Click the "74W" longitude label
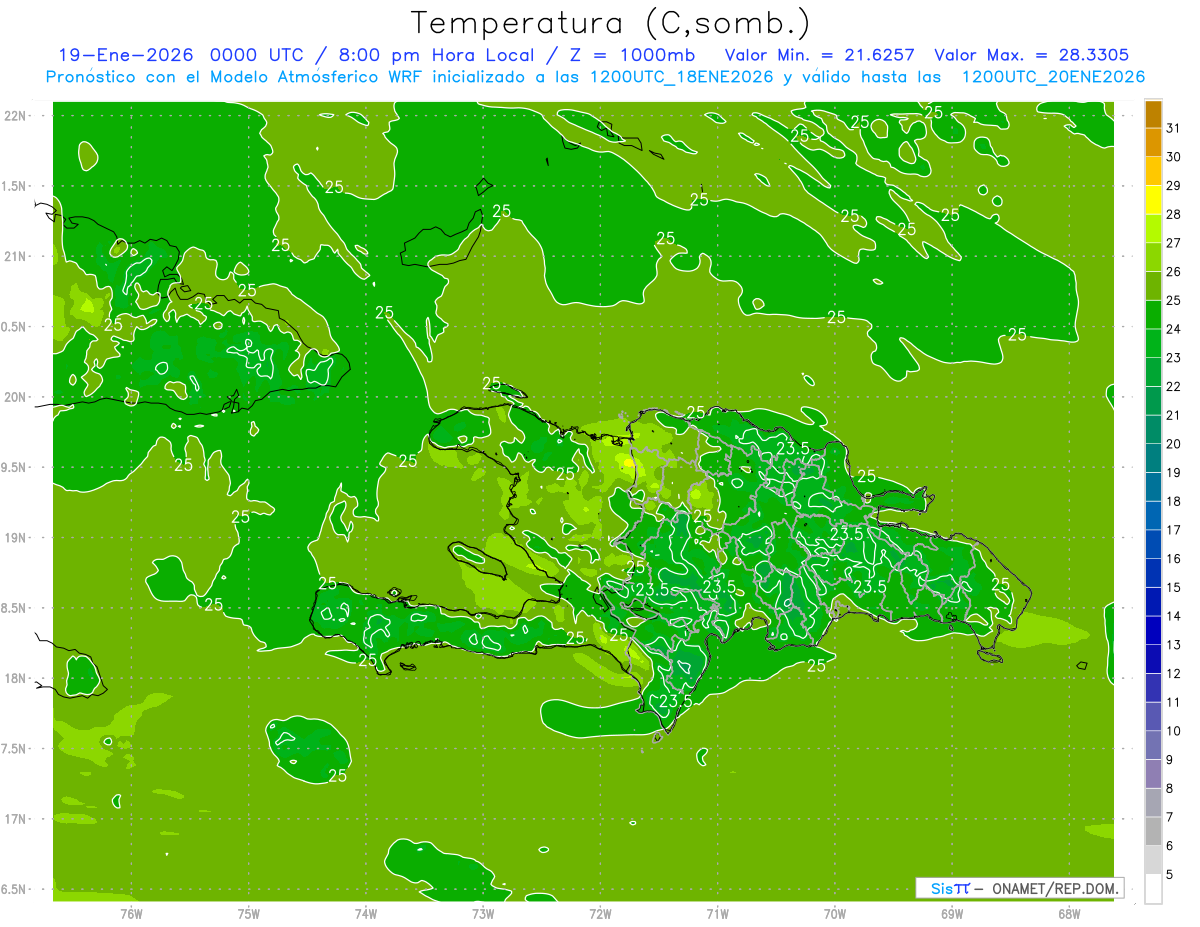The height and width of the screenshot is (927, 1200). coord(366,914)
